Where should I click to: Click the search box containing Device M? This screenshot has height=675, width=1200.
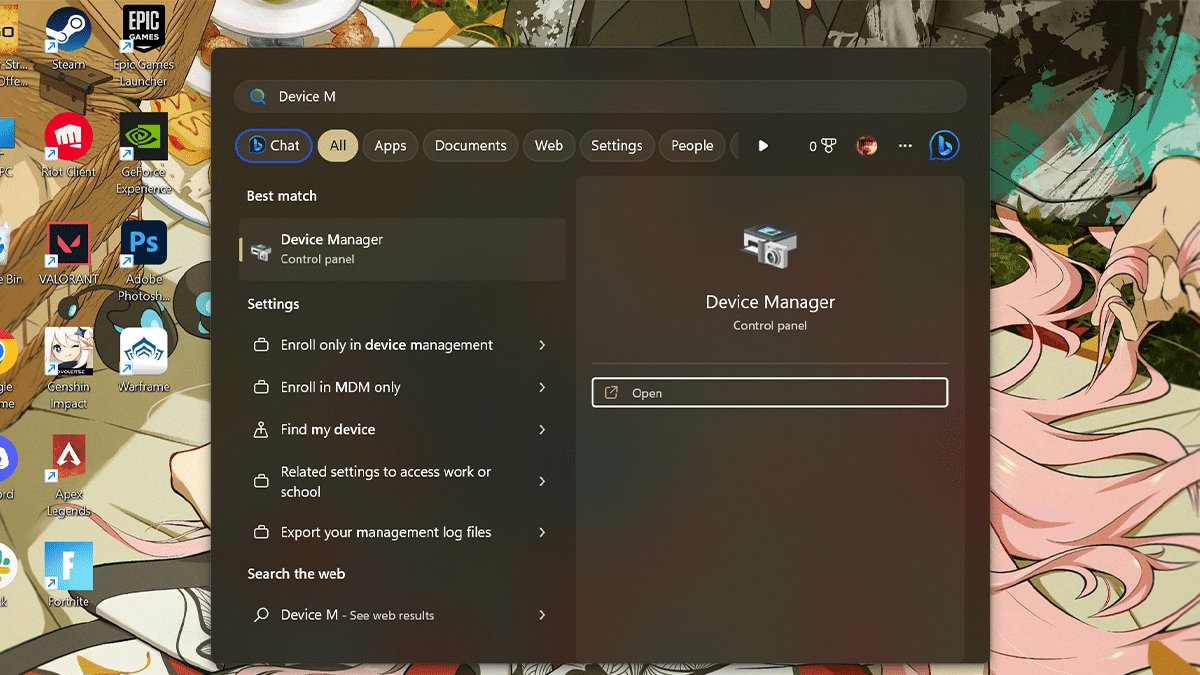coord(600,96)
